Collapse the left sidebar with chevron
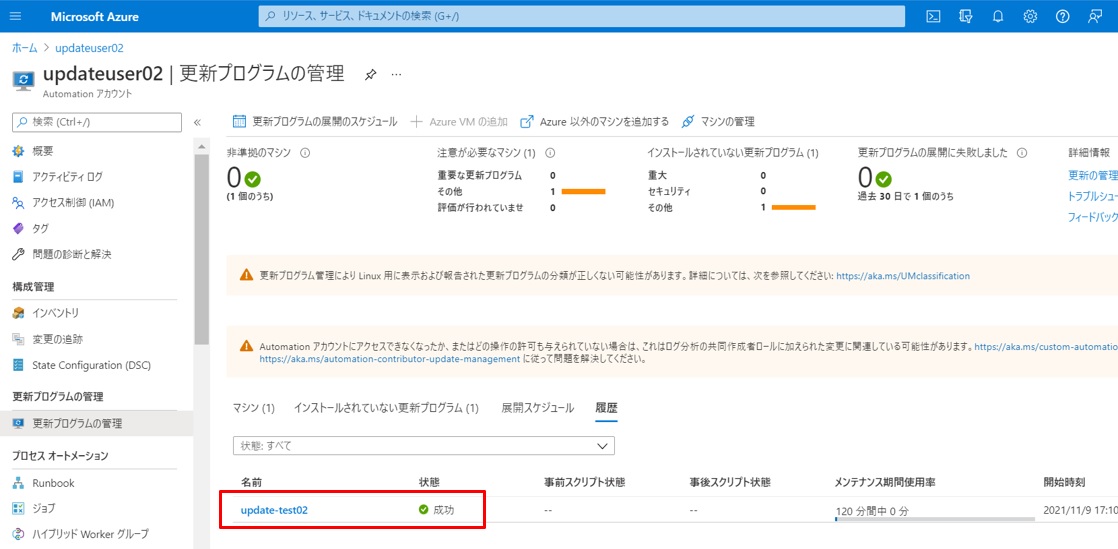Screen dimensions: 1118x549 [x=197, y=122]
